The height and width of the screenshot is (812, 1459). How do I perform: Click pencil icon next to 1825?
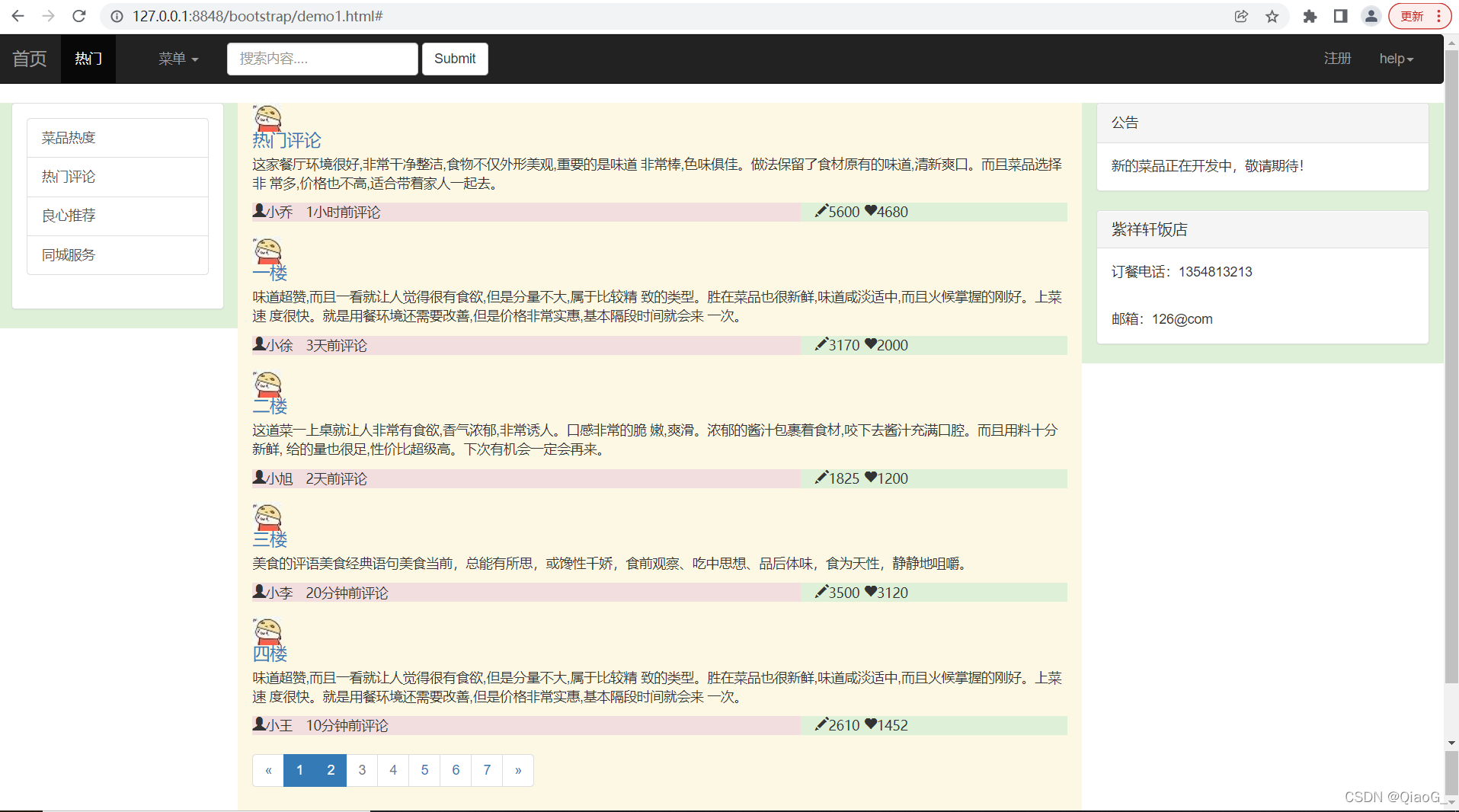(821, 477)
